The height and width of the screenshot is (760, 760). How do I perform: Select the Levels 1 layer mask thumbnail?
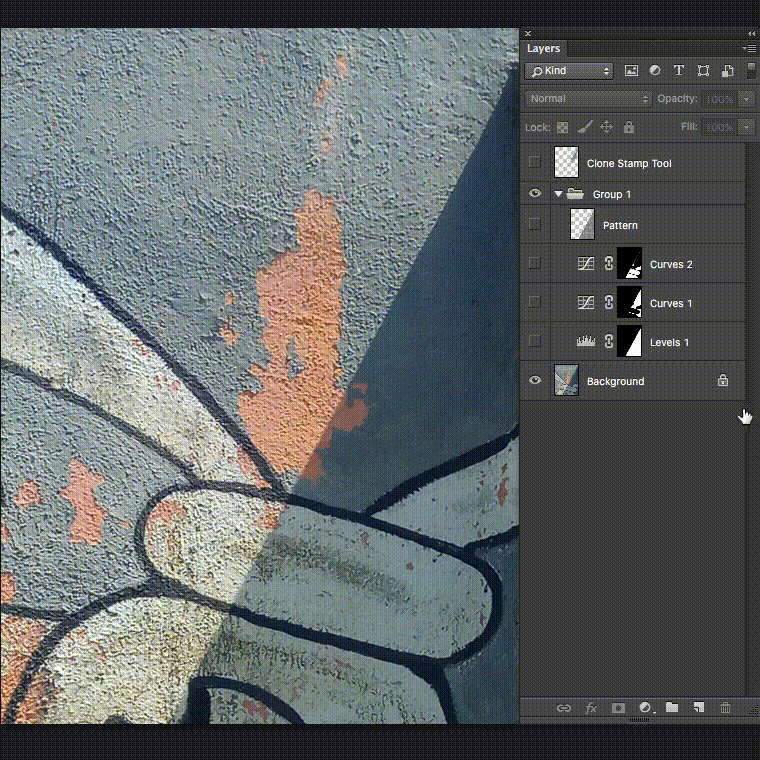tap(629, 341)
